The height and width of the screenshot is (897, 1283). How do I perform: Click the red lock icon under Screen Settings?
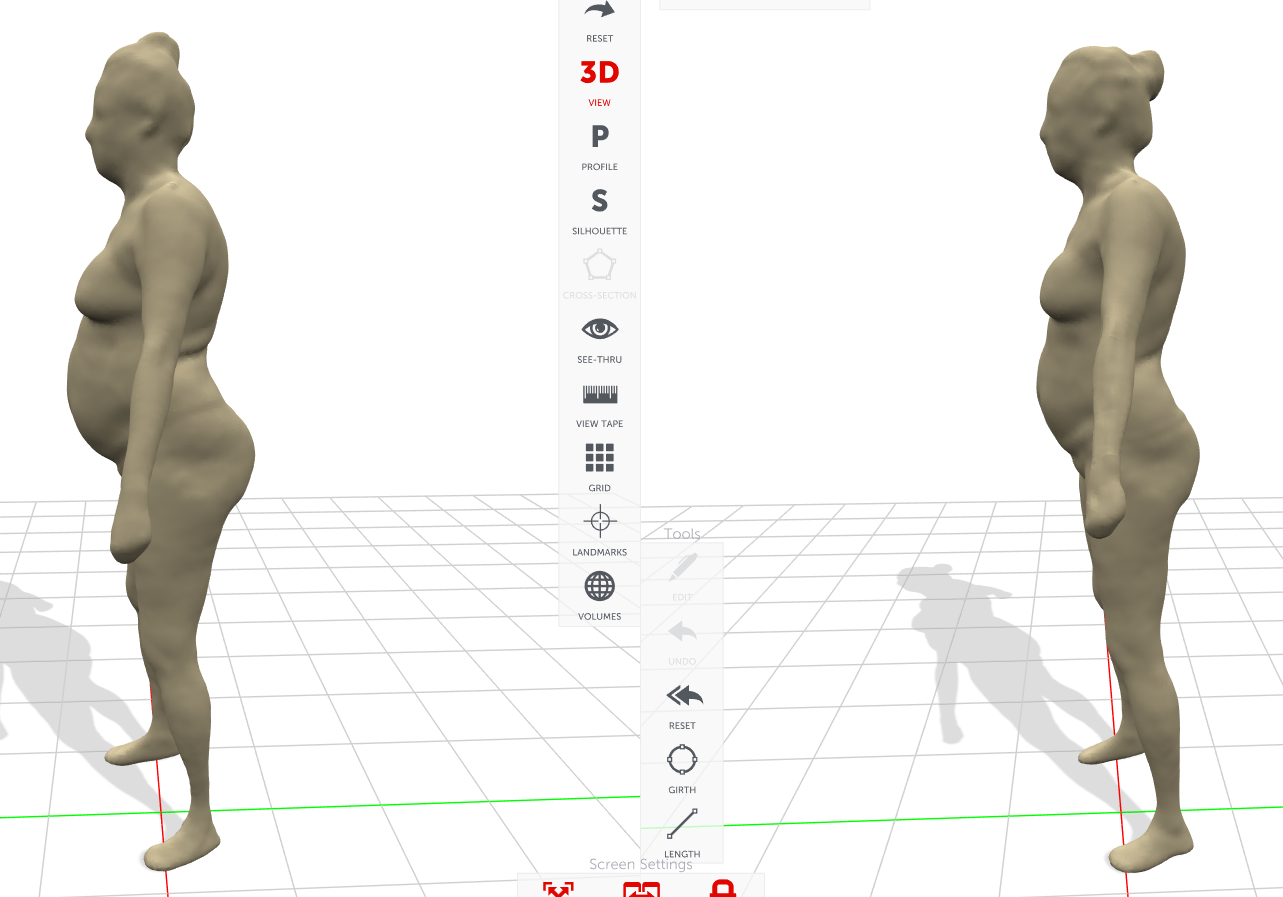pos(723,888)
